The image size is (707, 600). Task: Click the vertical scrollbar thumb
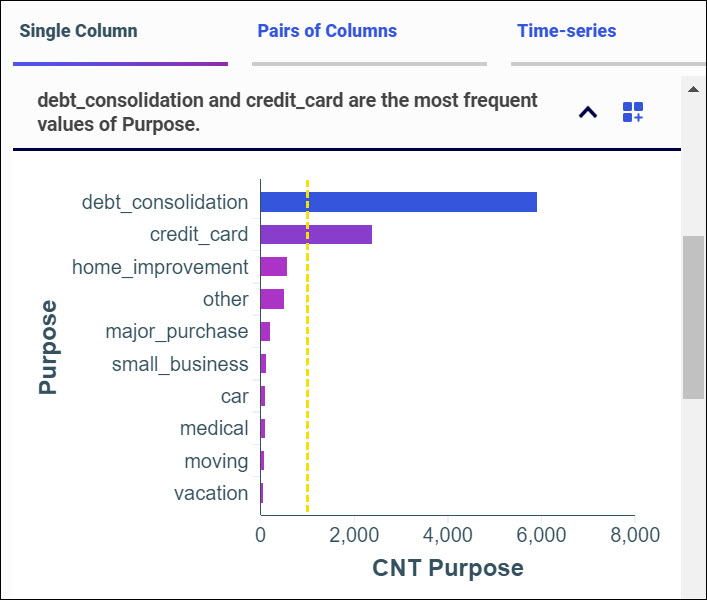point(693,317)
